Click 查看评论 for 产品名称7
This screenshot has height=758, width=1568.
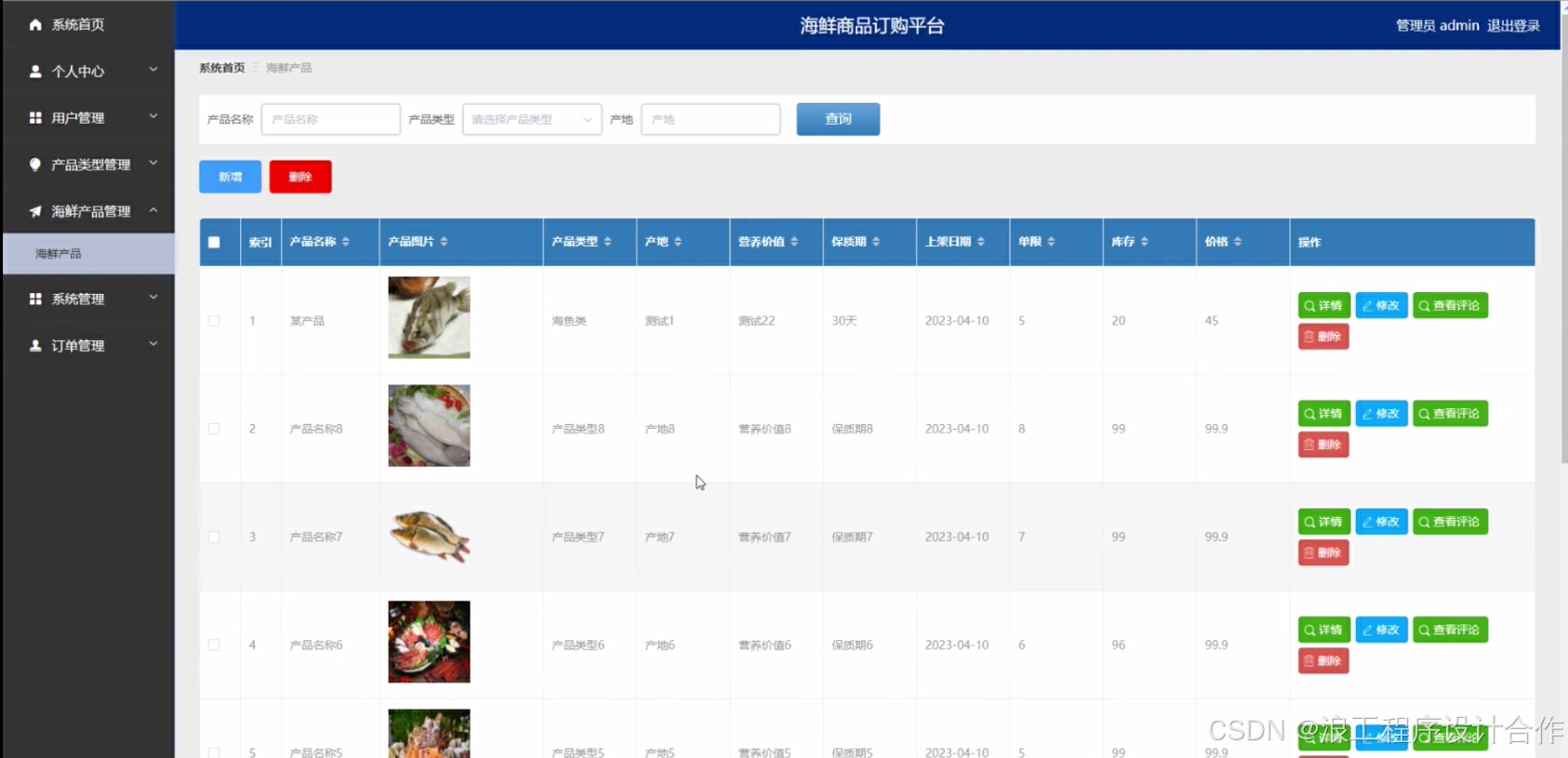1450,522
